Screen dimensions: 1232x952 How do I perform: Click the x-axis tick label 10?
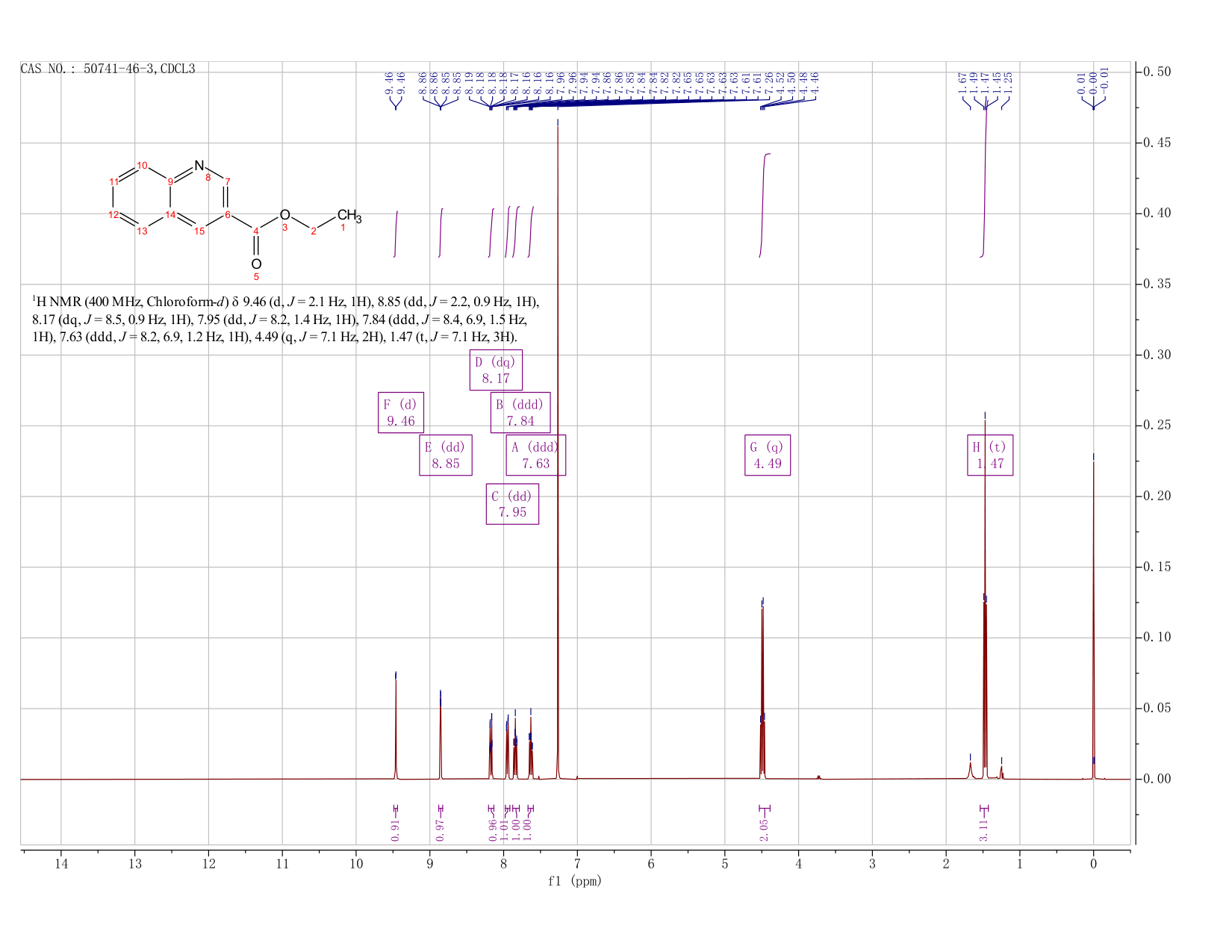356,864
